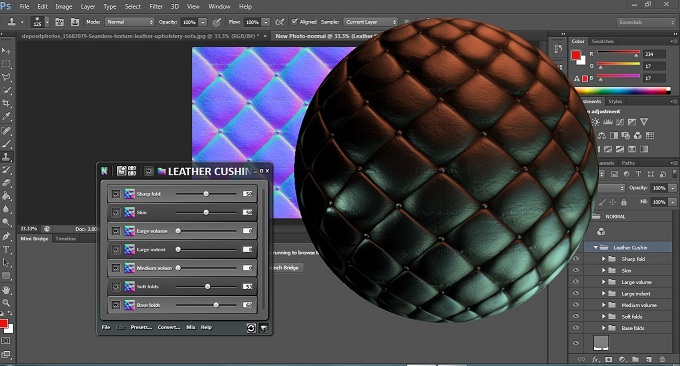Viewport: 680px width, 366px height.
Task: Hide the Sharp fold layer group eye icon
Action: pyautogui.click(x=576, y=259)
